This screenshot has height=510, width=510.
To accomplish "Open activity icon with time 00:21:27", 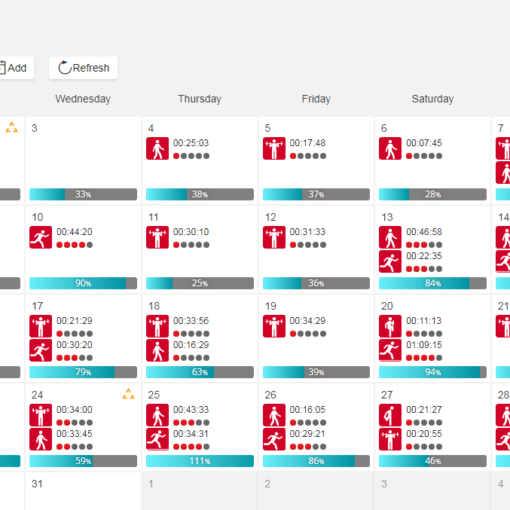I will (x=390, y=415).
